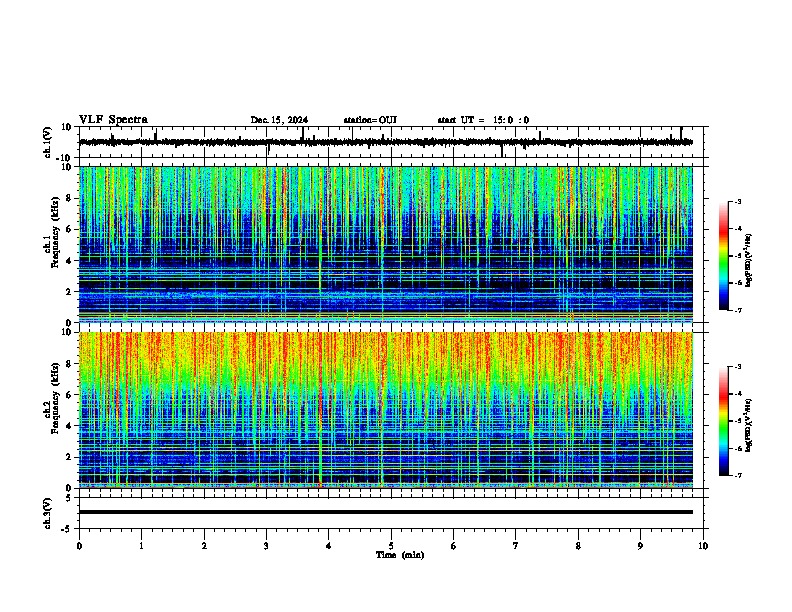Click inside the ch.1 spectrogram panel
Screen dimensions: 792x612
(x=386, y=244)
